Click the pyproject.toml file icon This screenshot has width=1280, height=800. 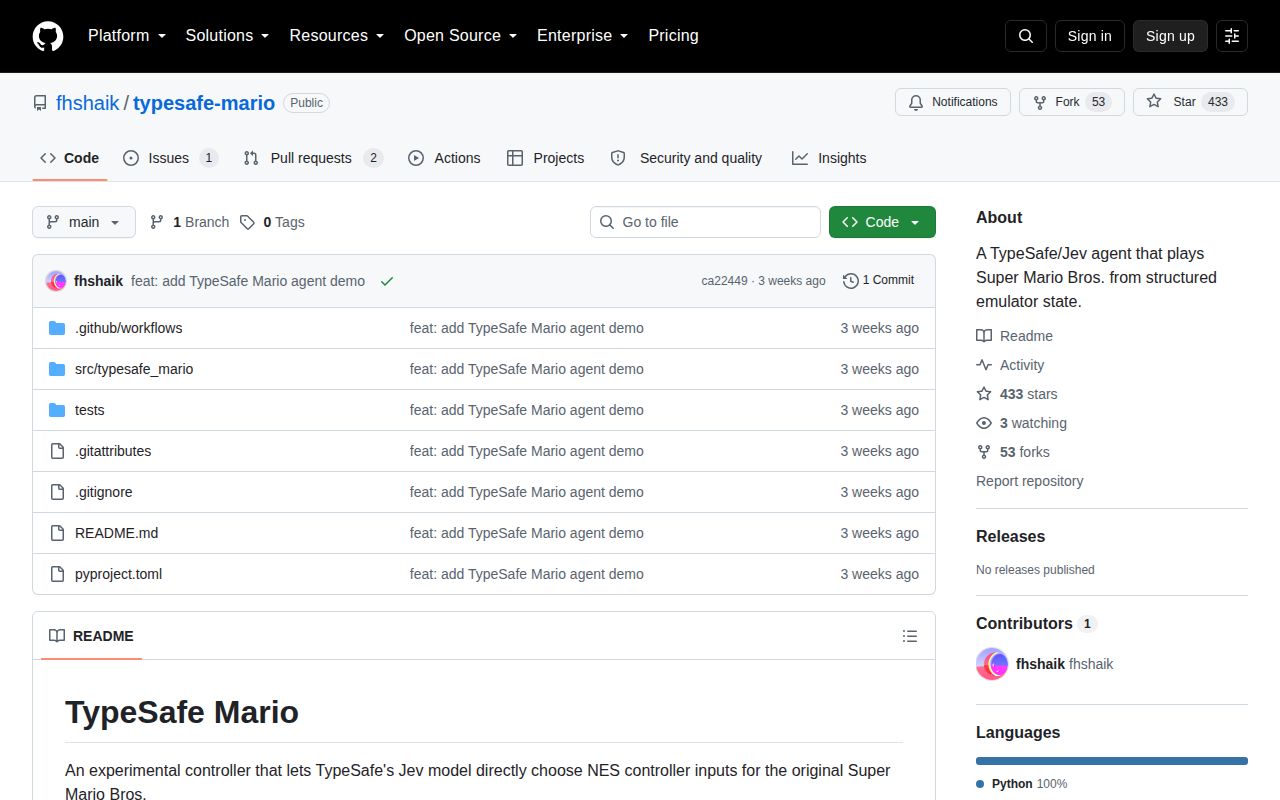pos(57,574)
